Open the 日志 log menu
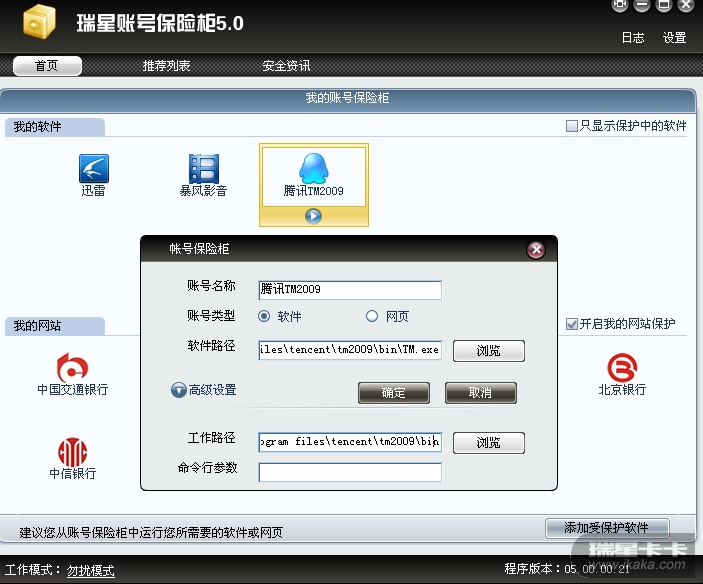The width and height of the screenshot is (703, 584). point(633,38)
